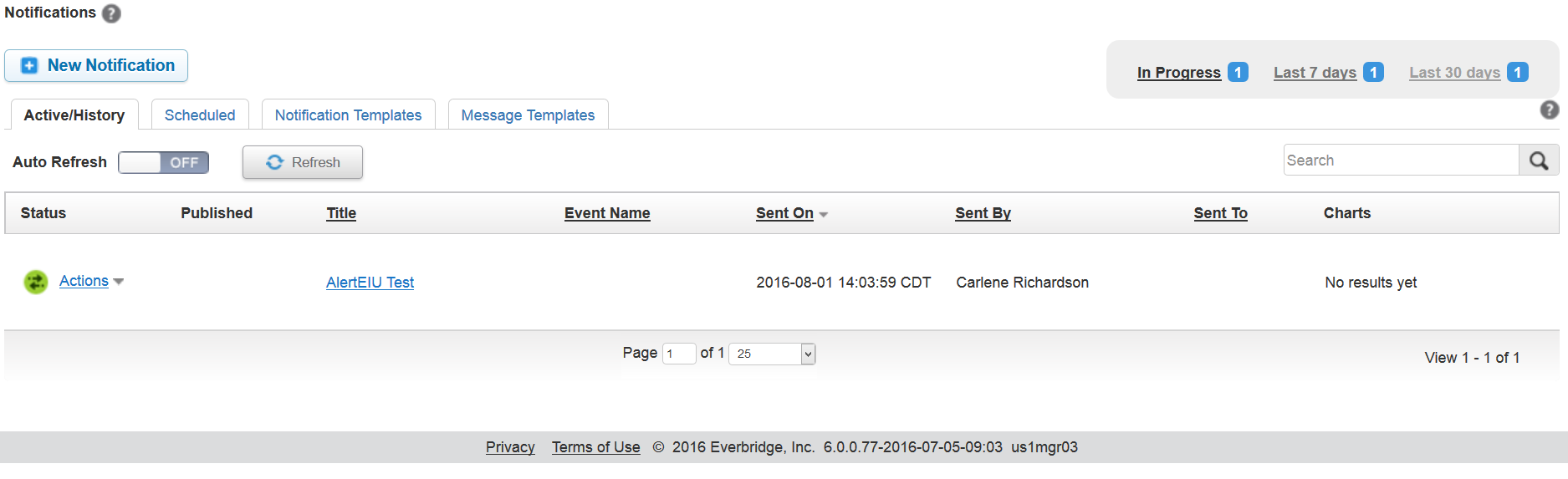1568x479 pixels.
Task: Click the Last 7 days count badge
Action: click(x=1372, y=73)
